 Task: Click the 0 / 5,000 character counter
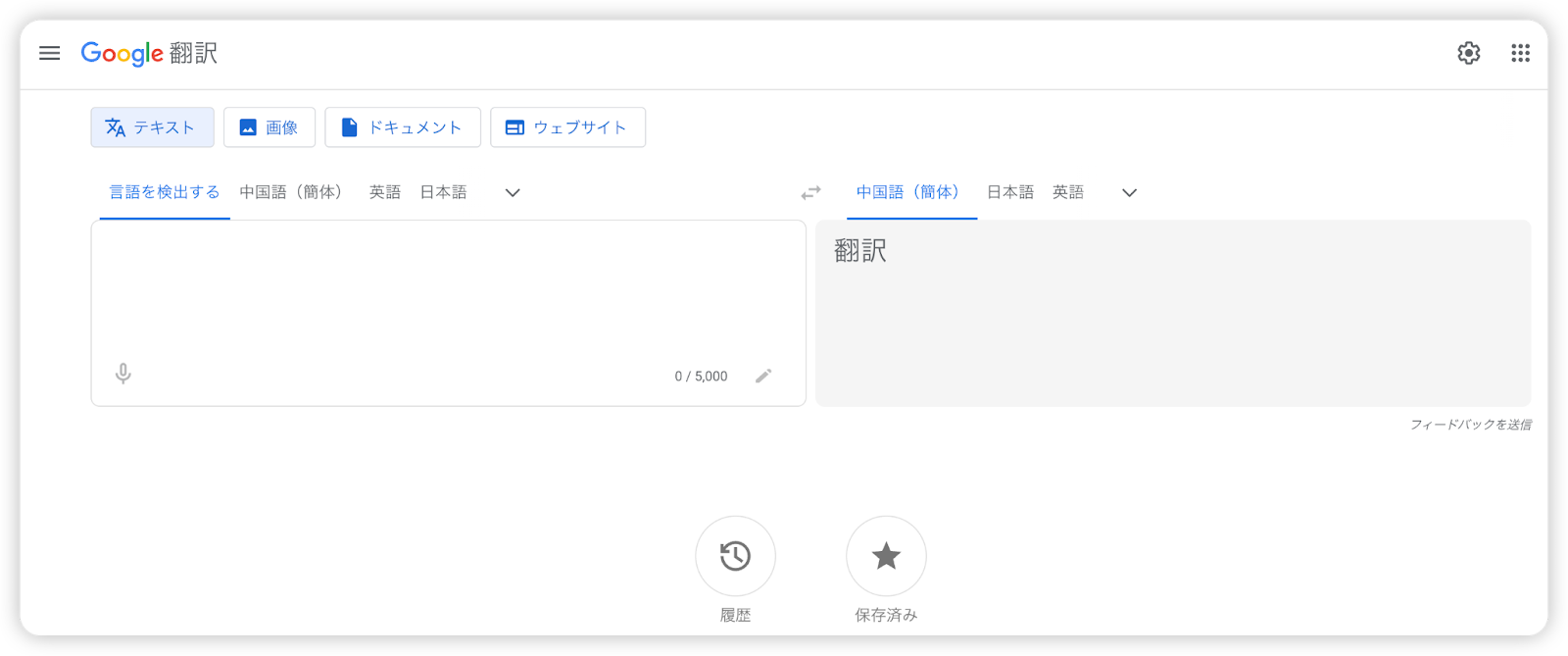(x=701, y=377)
